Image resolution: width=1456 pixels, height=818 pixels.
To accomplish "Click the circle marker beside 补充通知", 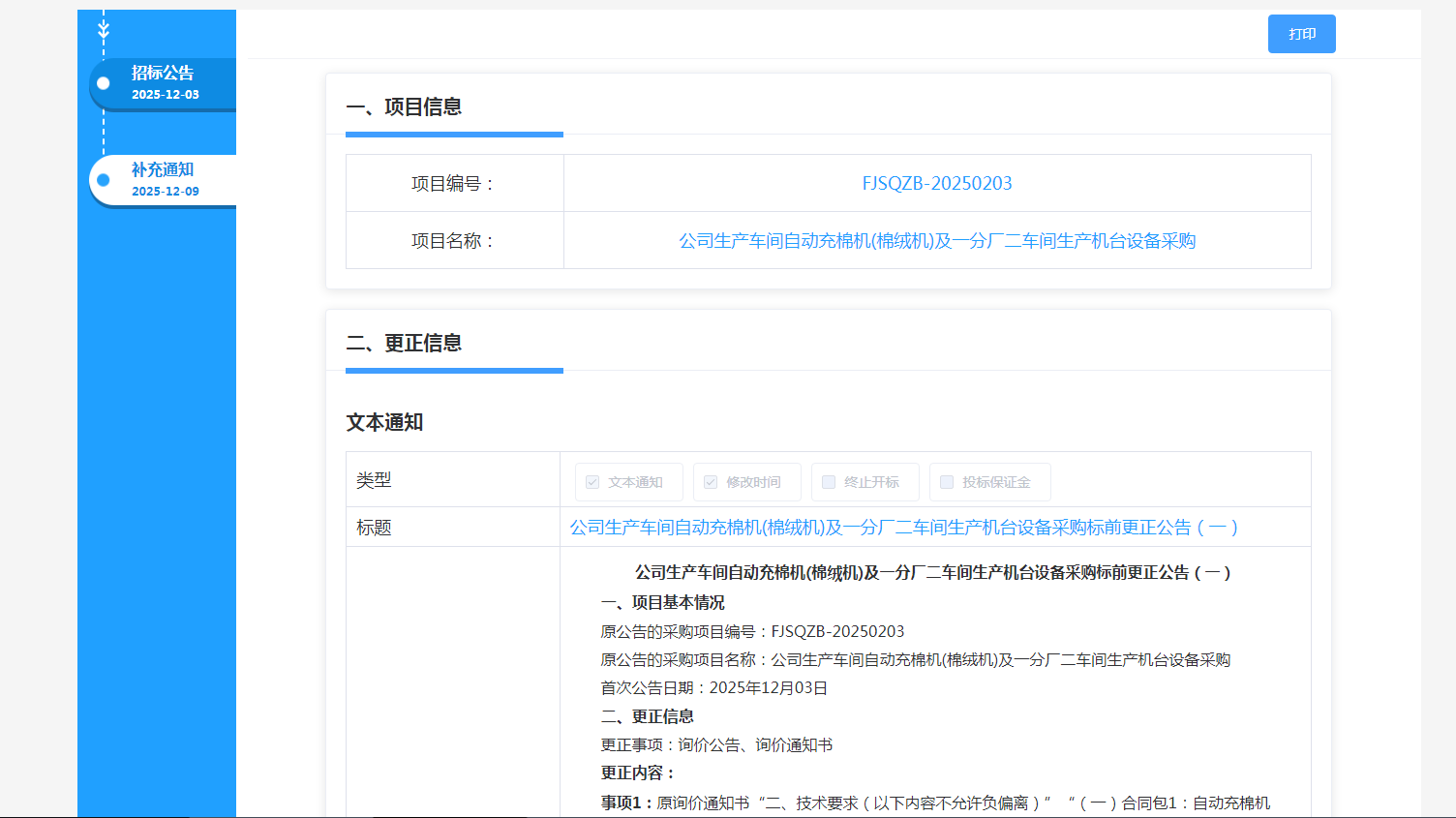I will click(x=104, y=180).
